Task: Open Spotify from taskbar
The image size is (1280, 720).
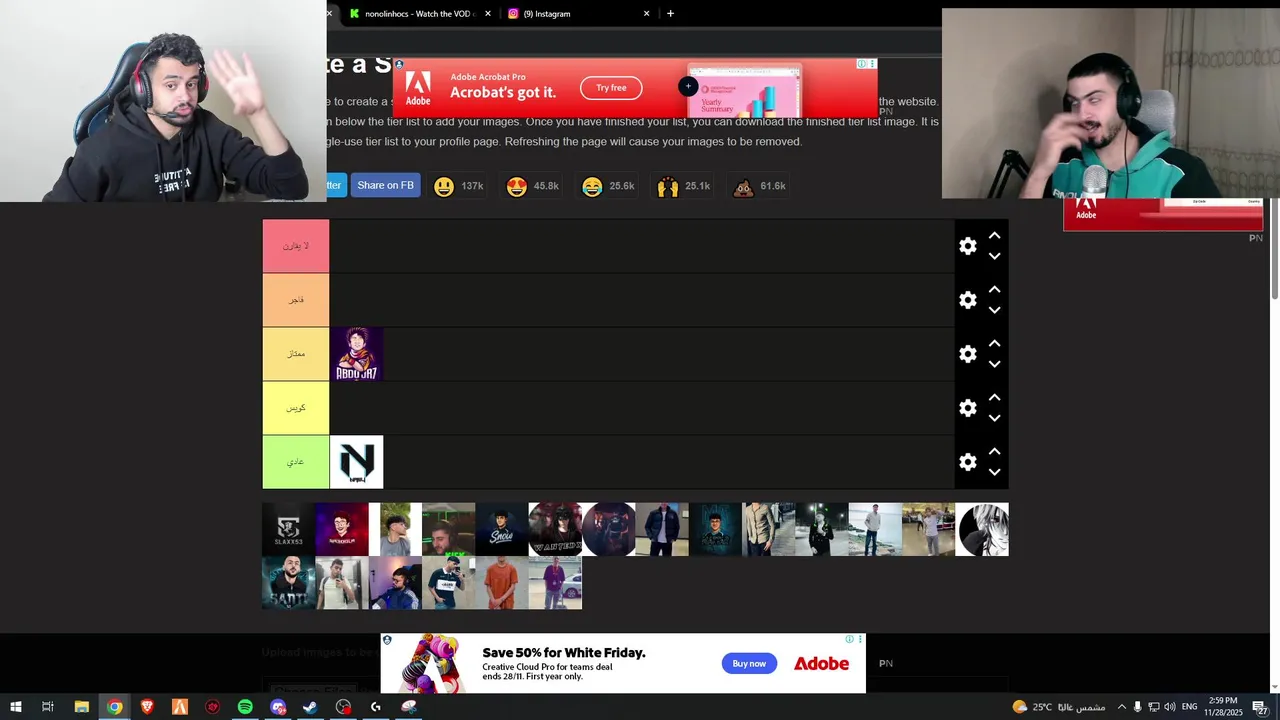Action: 245,707
